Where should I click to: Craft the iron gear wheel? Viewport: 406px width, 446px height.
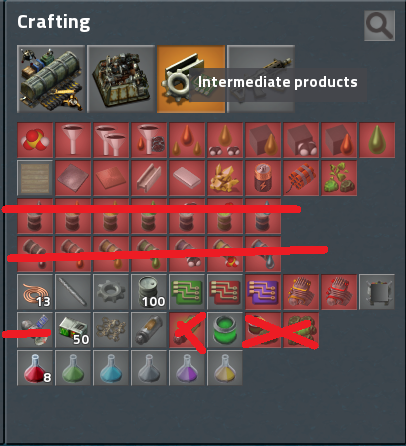point(111,292)
